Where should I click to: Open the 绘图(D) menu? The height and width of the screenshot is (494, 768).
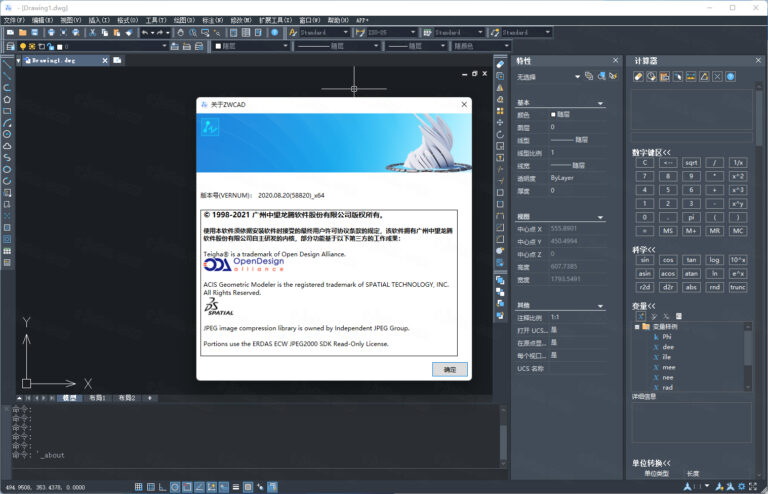pyautogui.click(x=184, y=20)
